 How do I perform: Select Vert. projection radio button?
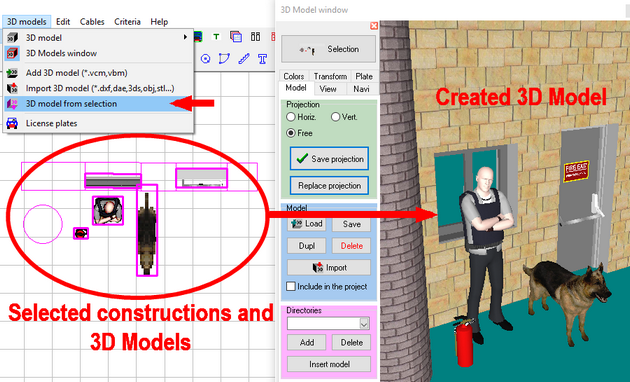tap(335, 117)
